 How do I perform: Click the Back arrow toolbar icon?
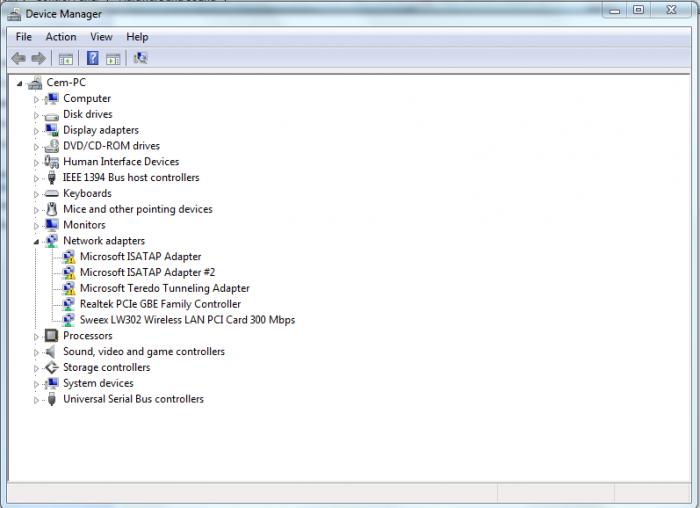click(18, 58)
